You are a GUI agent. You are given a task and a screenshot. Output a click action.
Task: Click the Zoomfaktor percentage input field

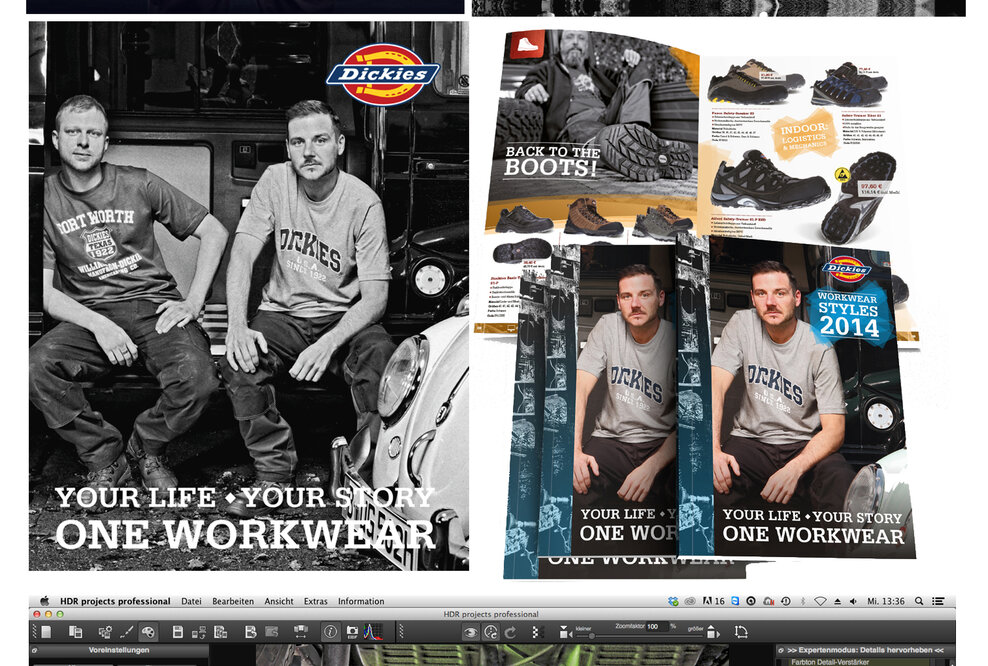(656, 626)
